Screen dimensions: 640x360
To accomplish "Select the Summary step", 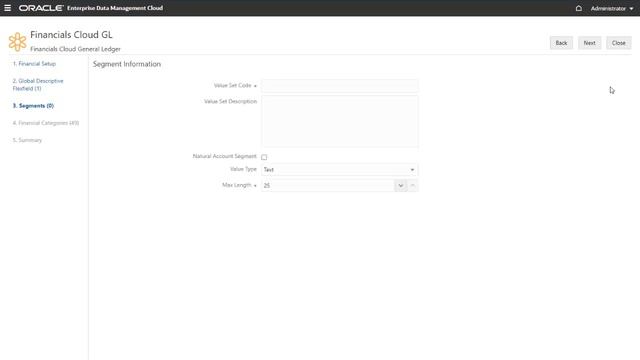I will [x=27, y=140].
